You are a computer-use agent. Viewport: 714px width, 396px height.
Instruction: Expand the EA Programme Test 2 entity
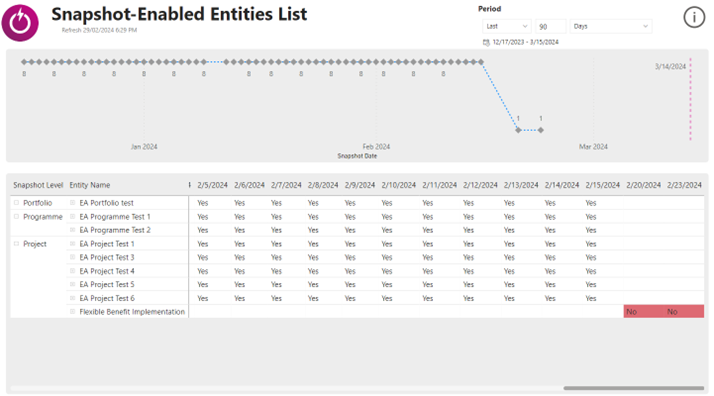tap(72, 230)
